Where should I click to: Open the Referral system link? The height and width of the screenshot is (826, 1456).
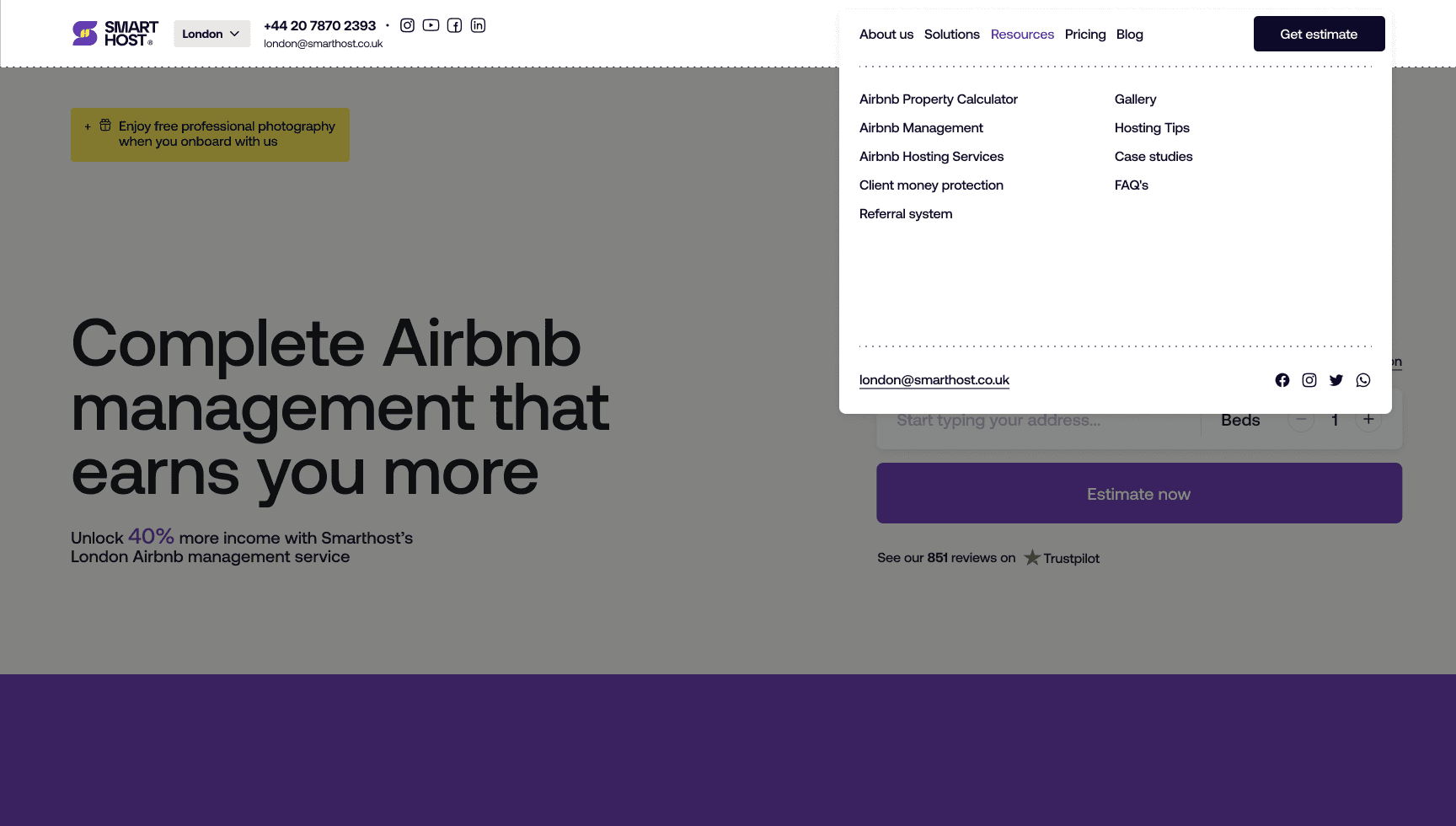coord(906,214)
